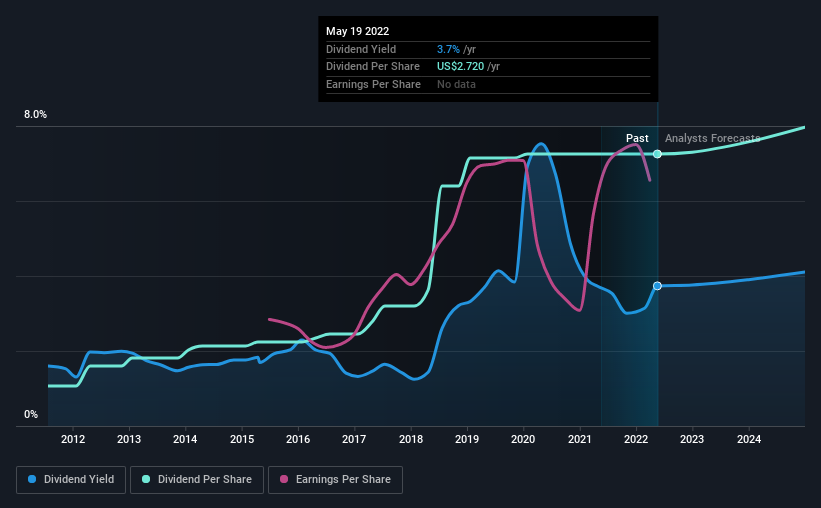Click the 2016 x-axis year label
This screenshot has width=821, height=508.
[x=298, y=439]
